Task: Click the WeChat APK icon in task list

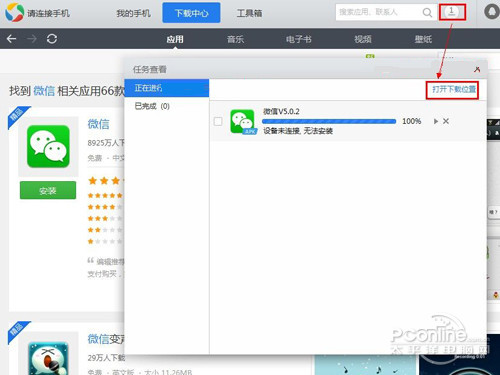Action: click(243, 122)
